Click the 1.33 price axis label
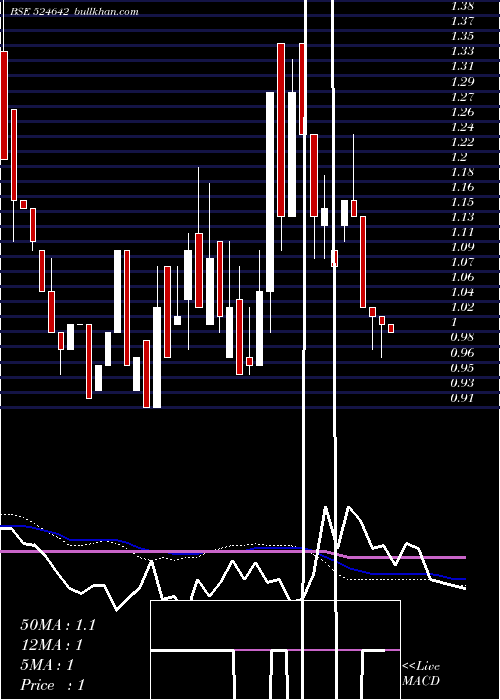 click(462, 51)
